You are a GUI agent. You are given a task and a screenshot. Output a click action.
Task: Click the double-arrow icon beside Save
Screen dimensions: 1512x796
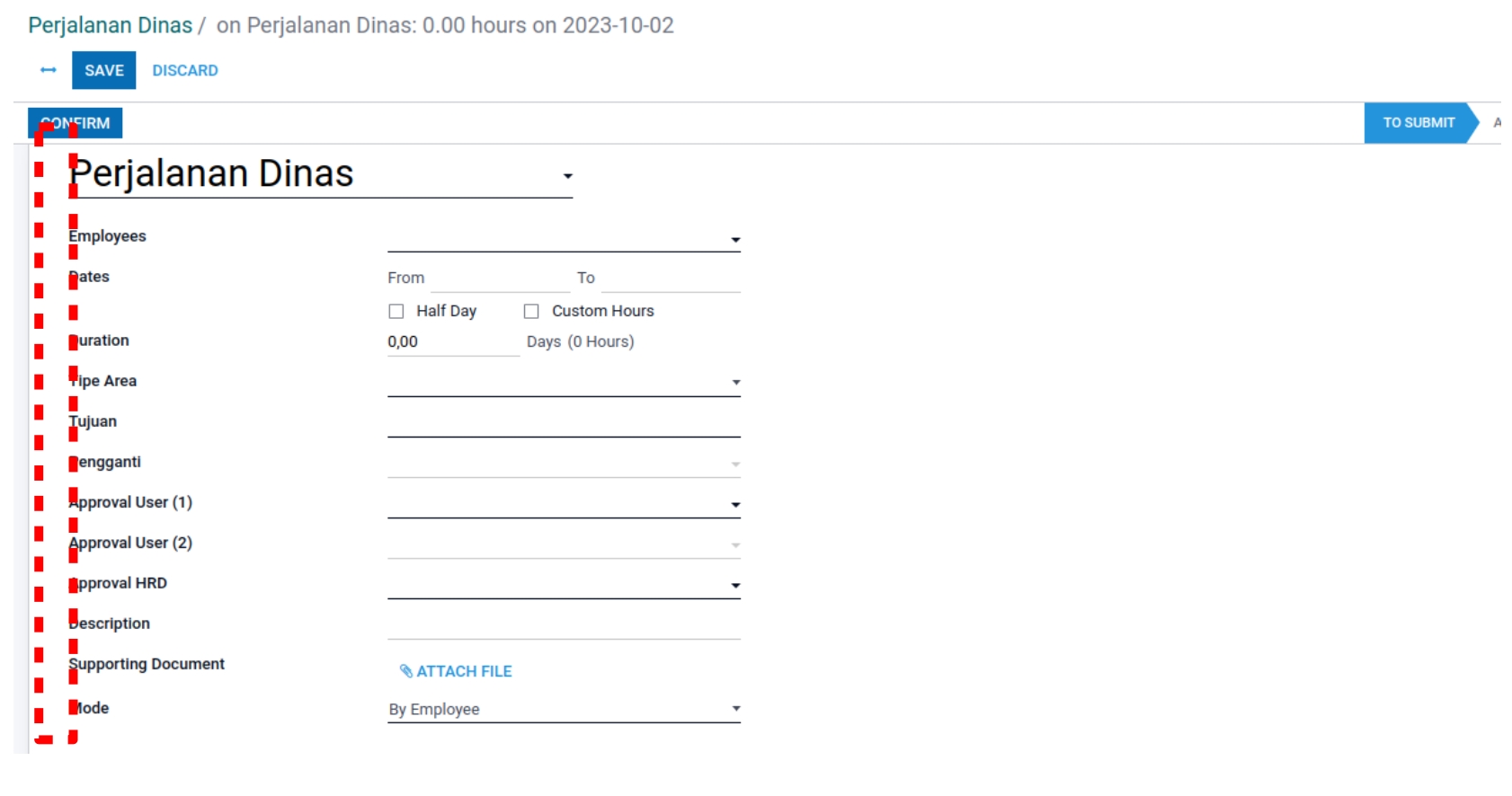click(x=49, y=70)
